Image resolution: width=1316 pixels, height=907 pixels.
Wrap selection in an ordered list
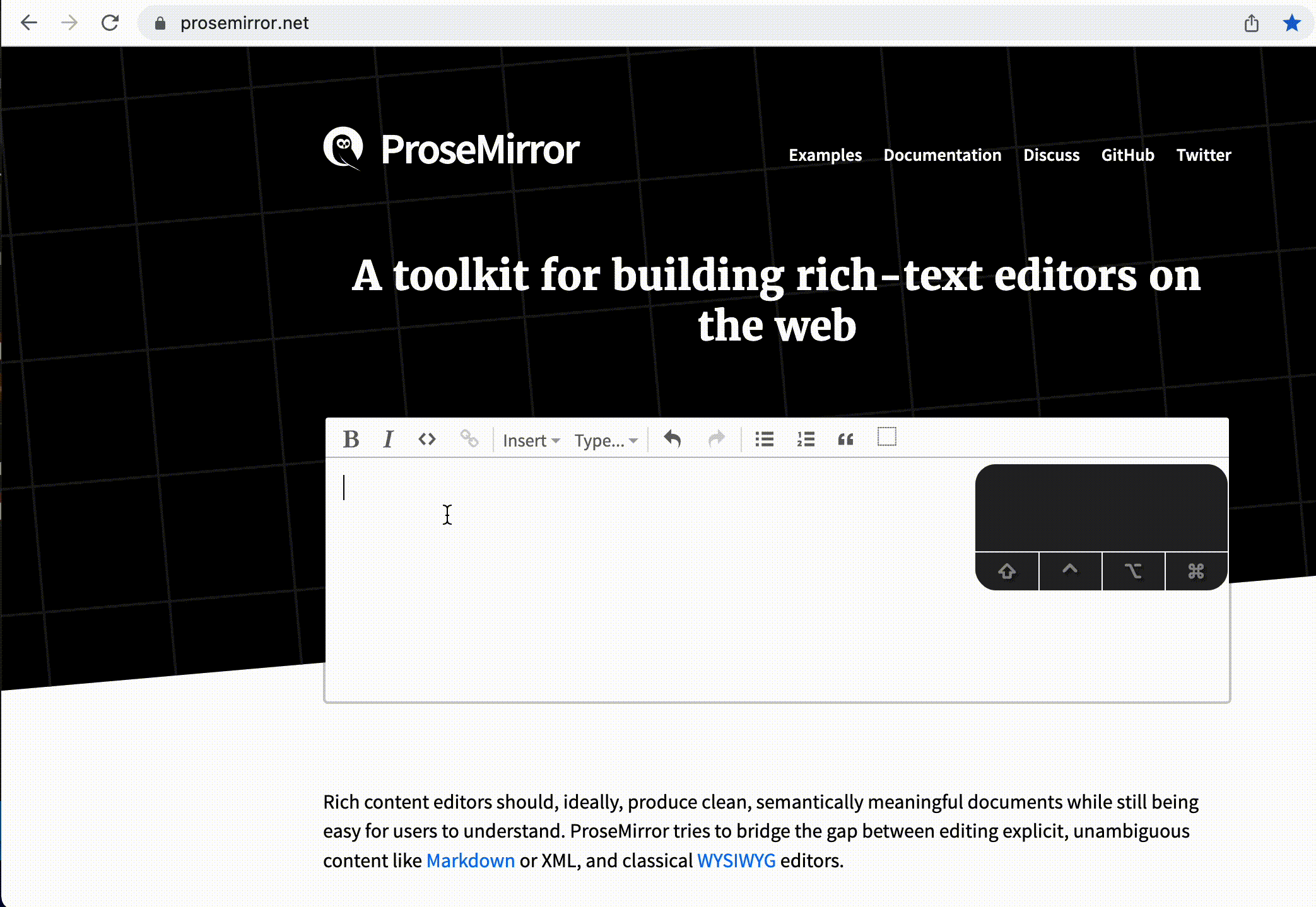(806, 439)
